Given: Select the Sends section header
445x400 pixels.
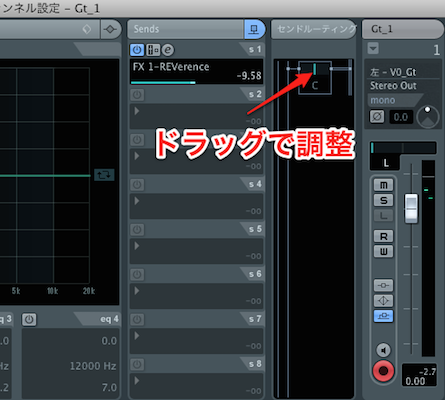Looking at the screenshot, I should click(185, 29).
